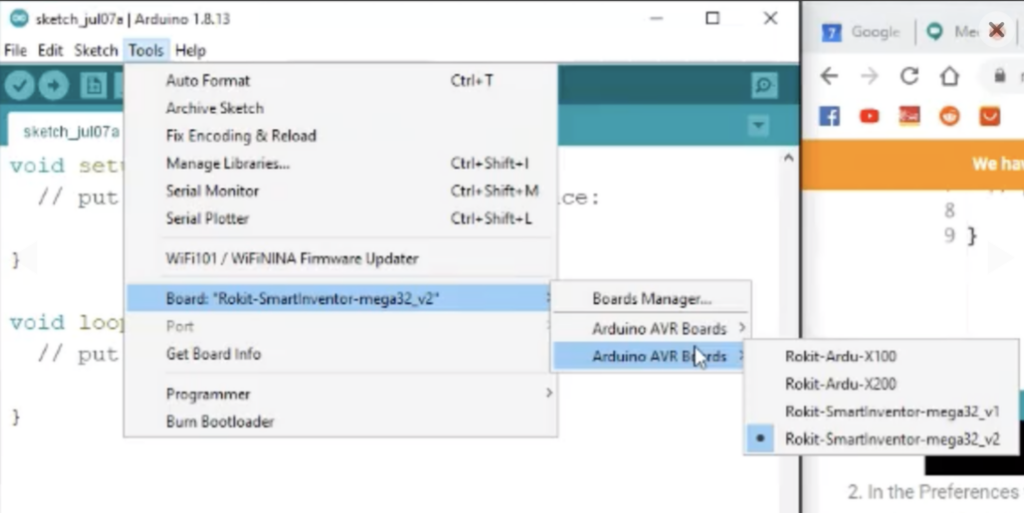Pick the Rokit-SmartInventor-mega32_v1 board
Image resolution: width=1024 pixels, height=513 pixels.
pos(892,411)
